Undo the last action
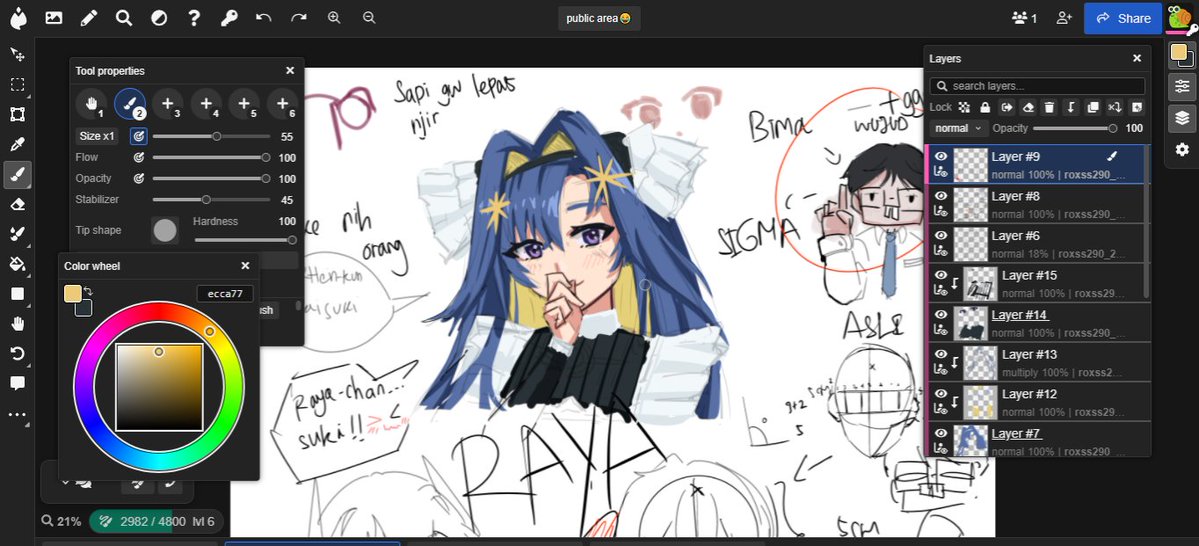This screenshot has width=1199, height=546. 264,18
